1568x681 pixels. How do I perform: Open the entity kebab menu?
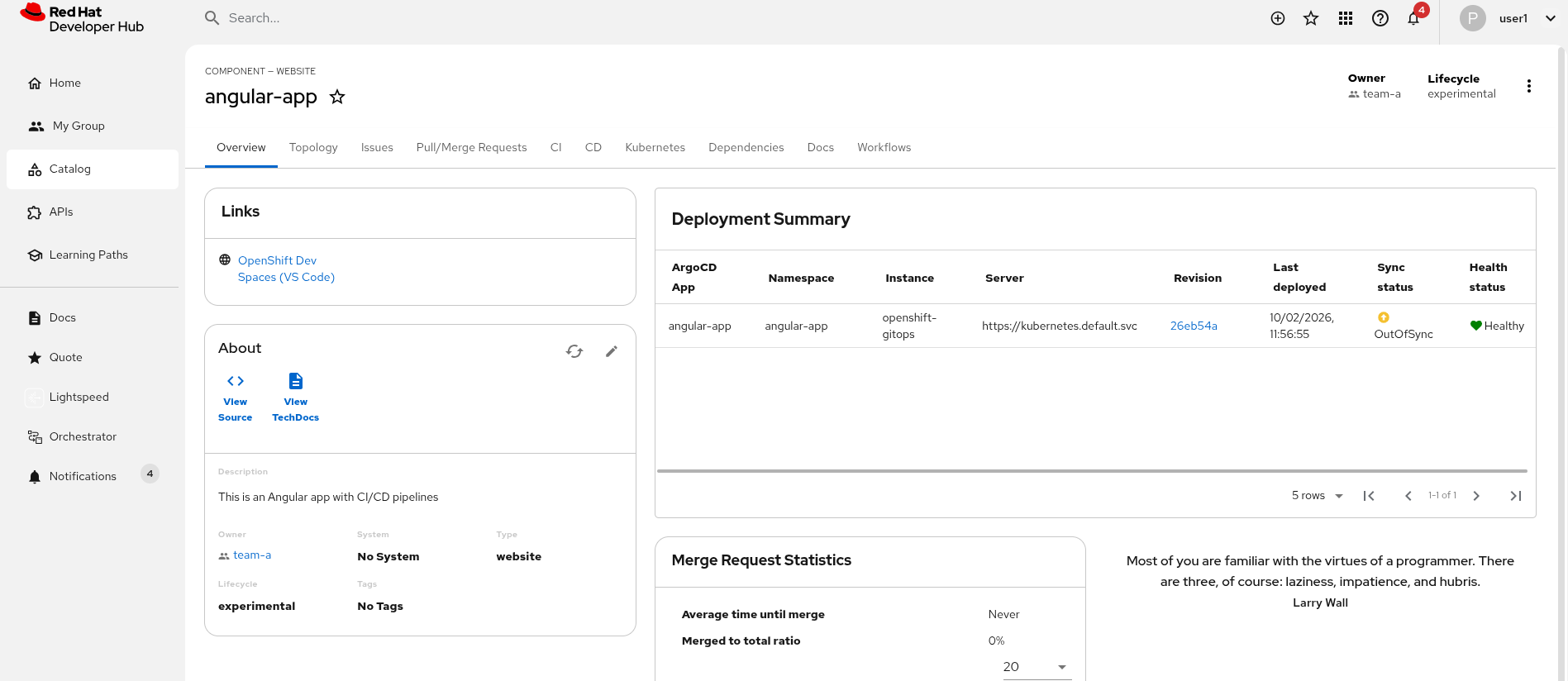[1529, 86]
